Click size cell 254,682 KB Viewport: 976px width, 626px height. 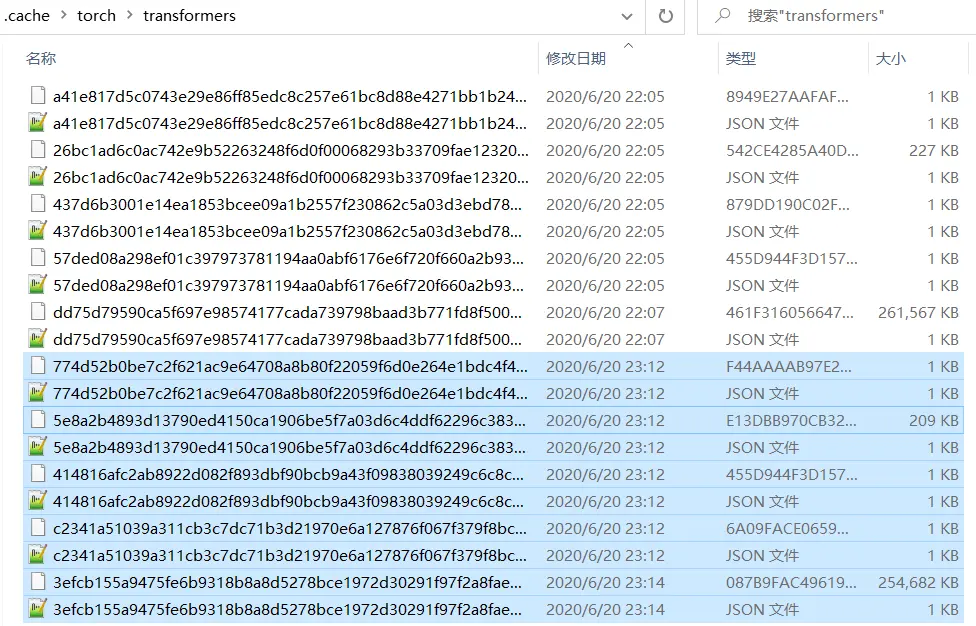coord(918,582)
